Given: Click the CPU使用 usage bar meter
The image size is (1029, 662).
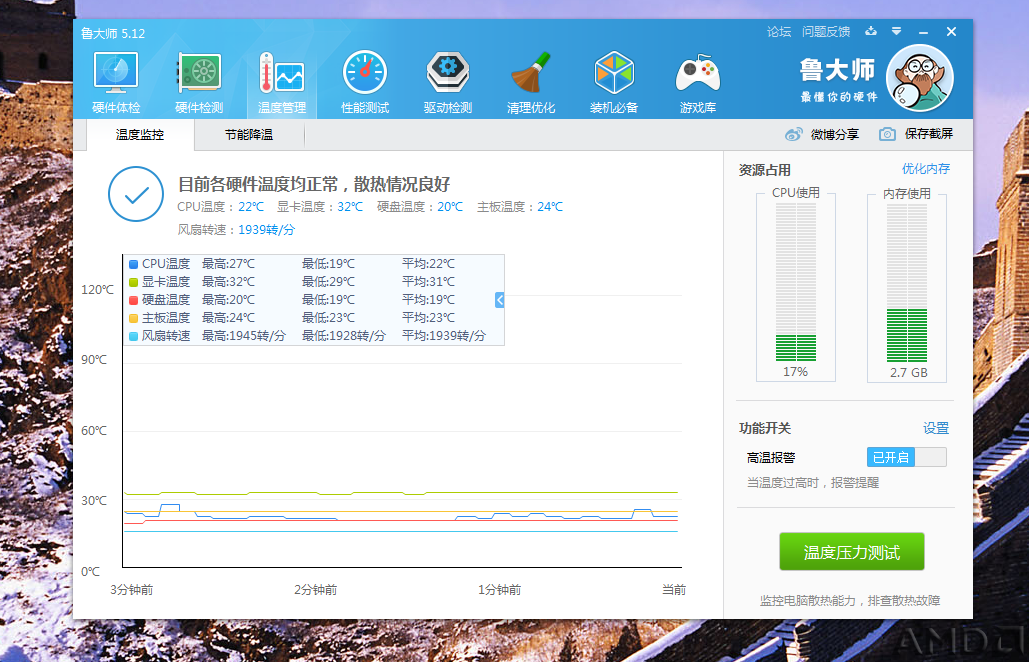Looking at the screenshot, I should tap(795, 282).
